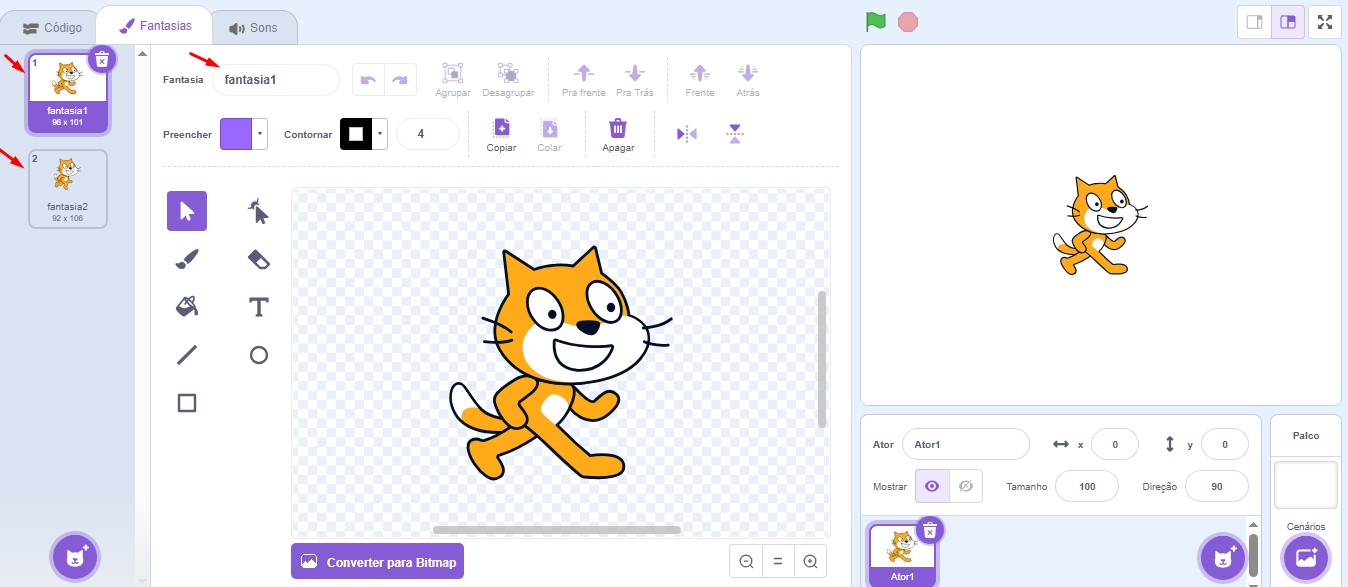This screenshot has width=1348, height=587.
Task: Show the sprite with eye icon
Action: click(x=932, y=486)
